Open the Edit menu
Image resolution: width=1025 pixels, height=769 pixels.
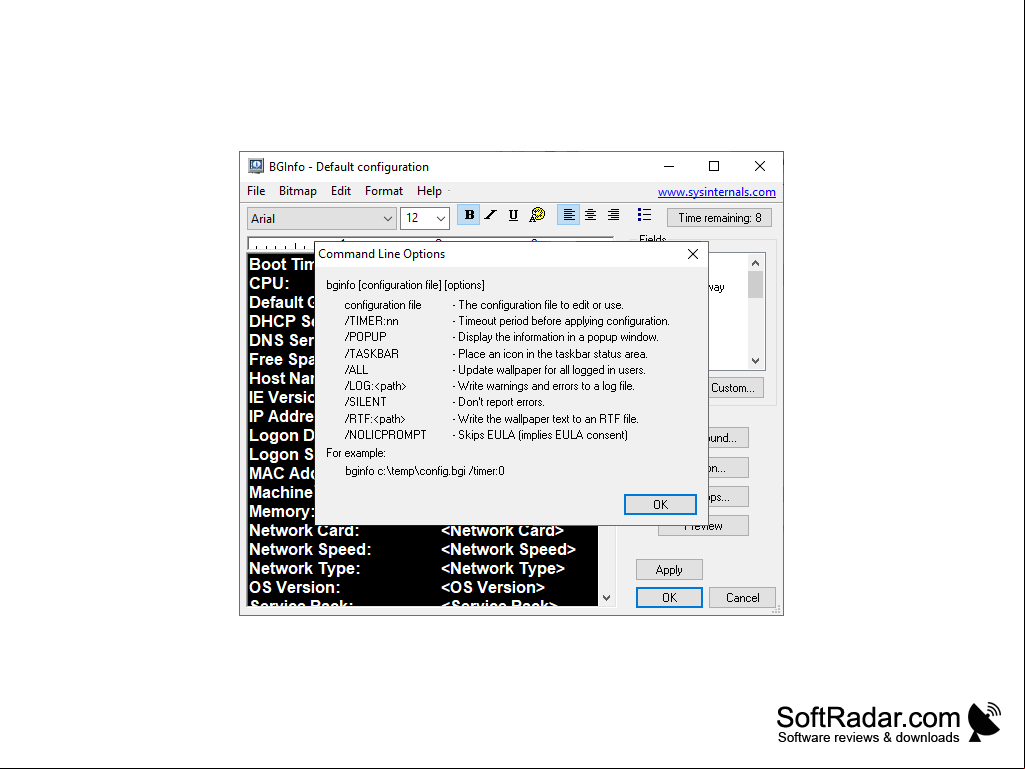341,191
